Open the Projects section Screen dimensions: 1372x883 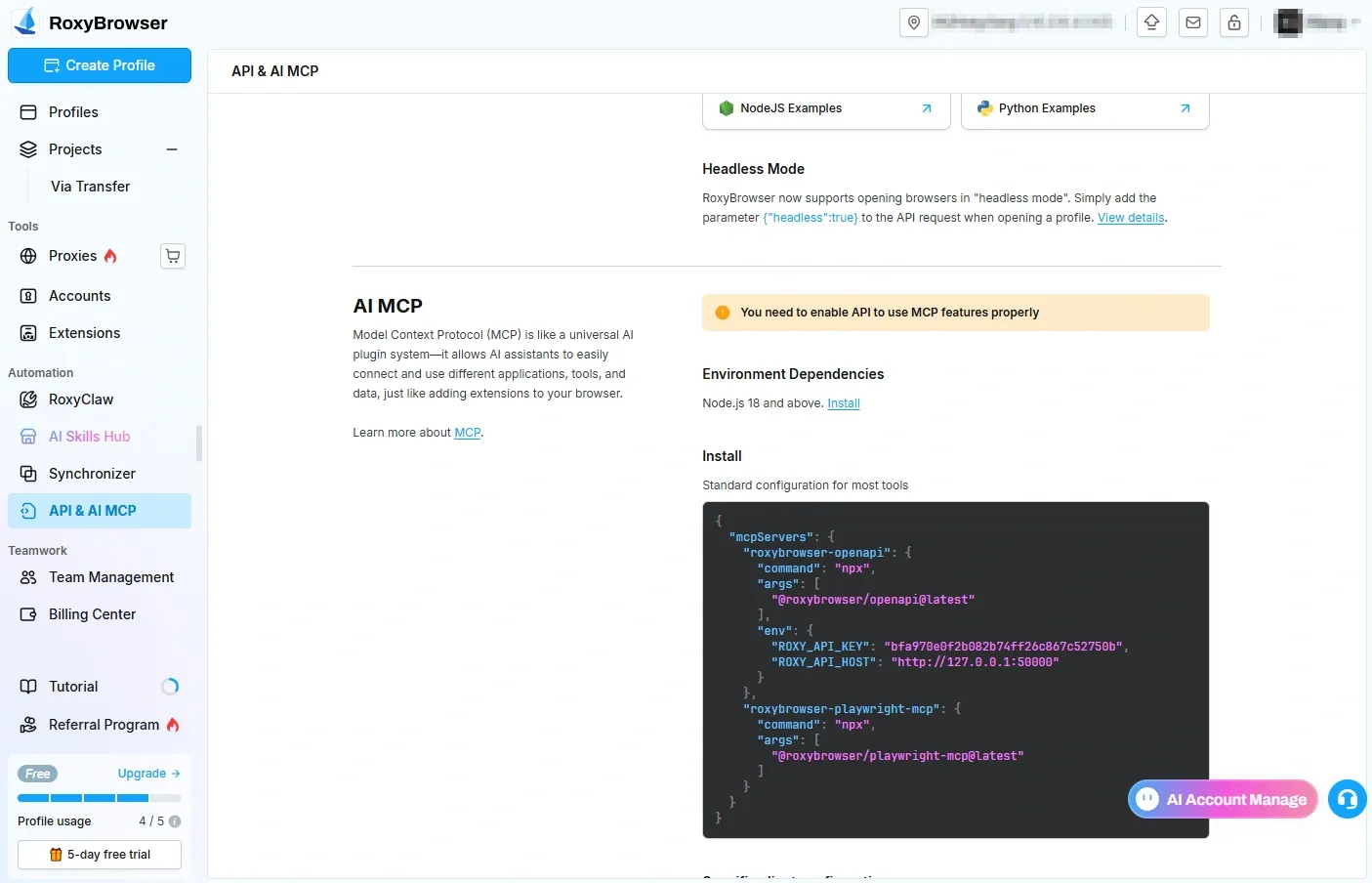(75, 149)
